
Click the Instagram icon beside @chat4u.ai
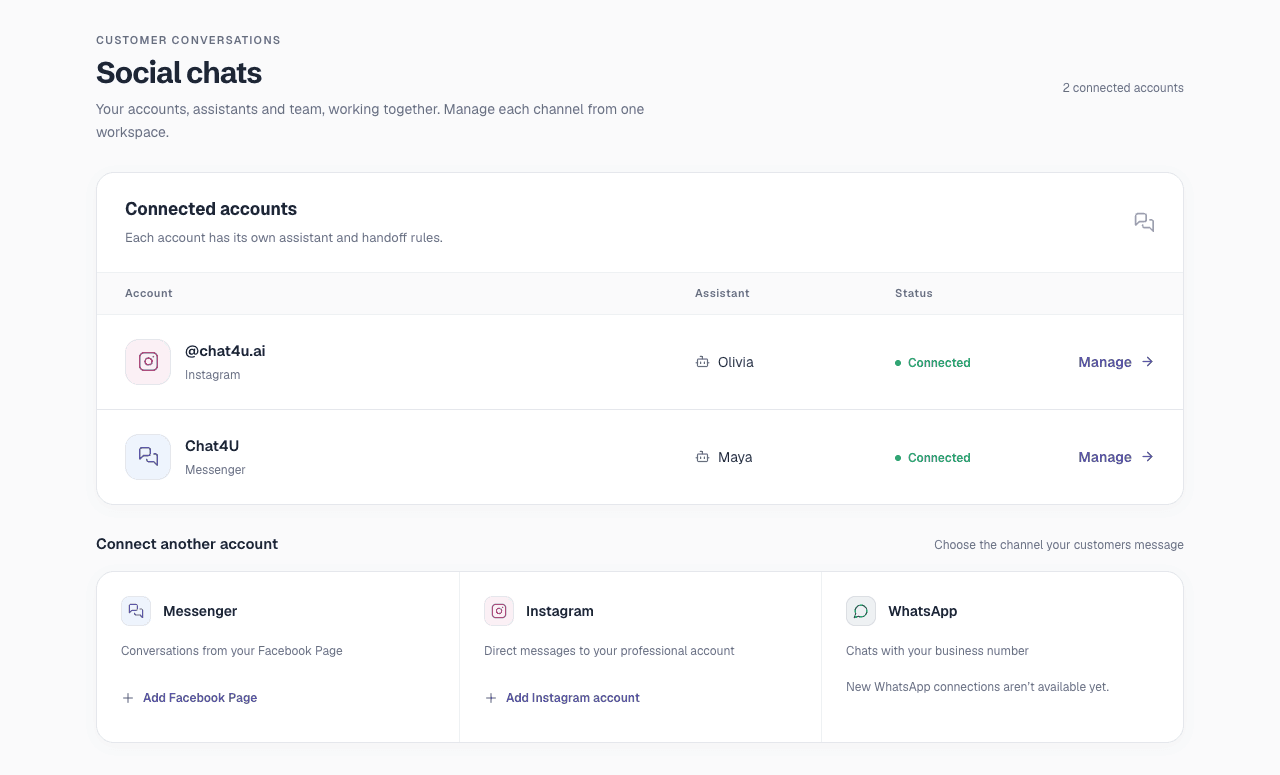coord(148,362)
